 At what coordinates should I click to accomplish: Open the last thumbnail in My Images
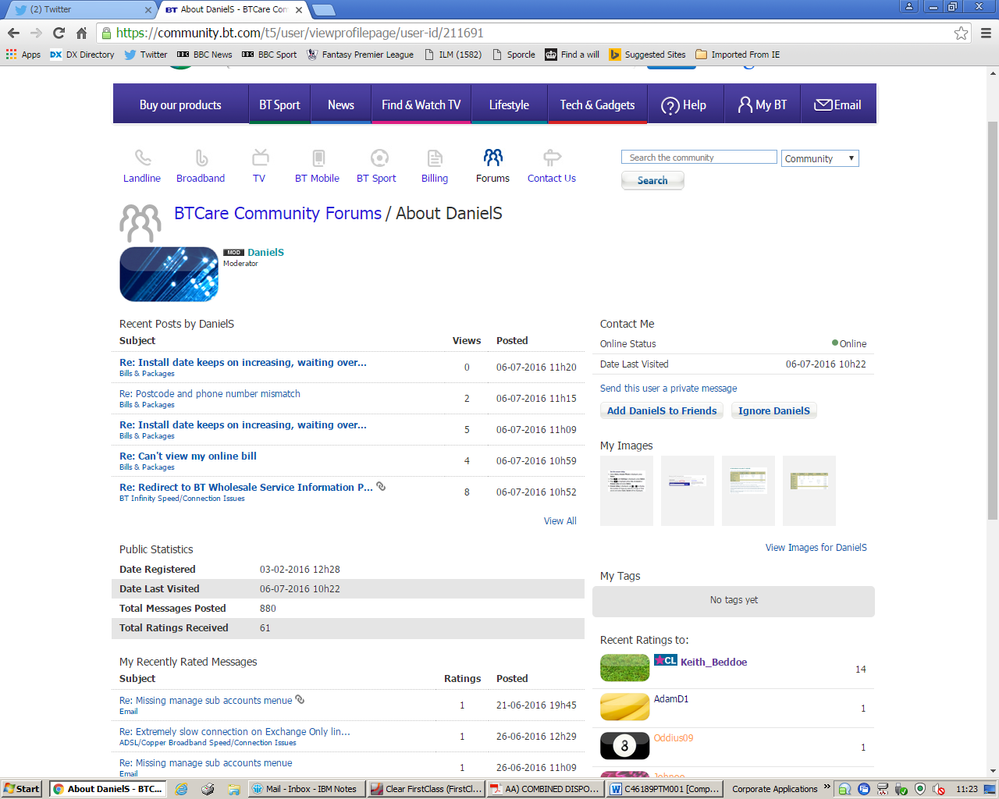point(809,491)
